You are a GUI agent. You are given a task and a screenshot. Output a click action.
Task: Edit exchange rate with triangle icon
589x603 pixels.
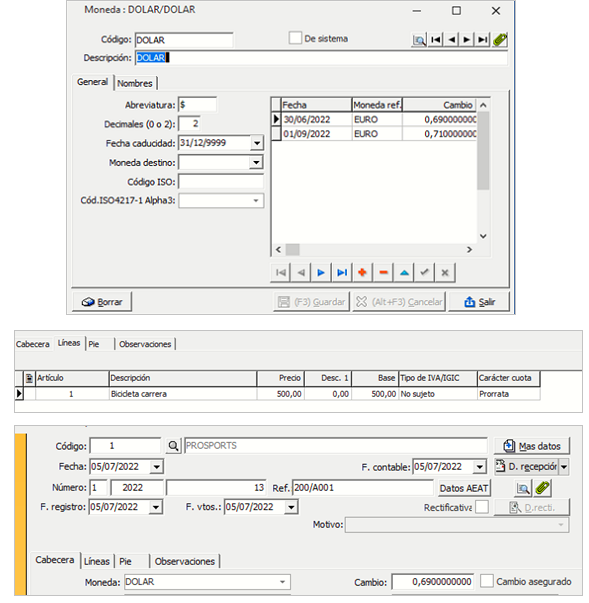tap(404, 273)
